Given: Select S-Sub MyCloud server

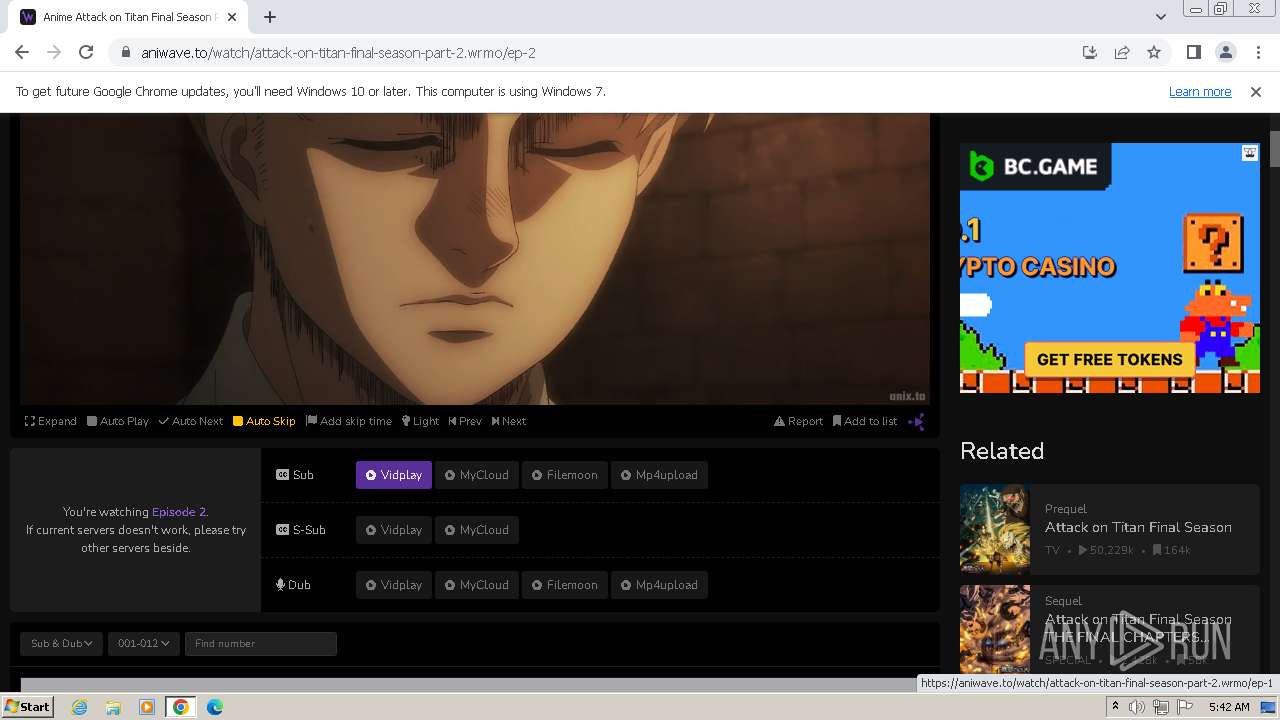Looking at the screenshot, I should [x=477, y=530].
